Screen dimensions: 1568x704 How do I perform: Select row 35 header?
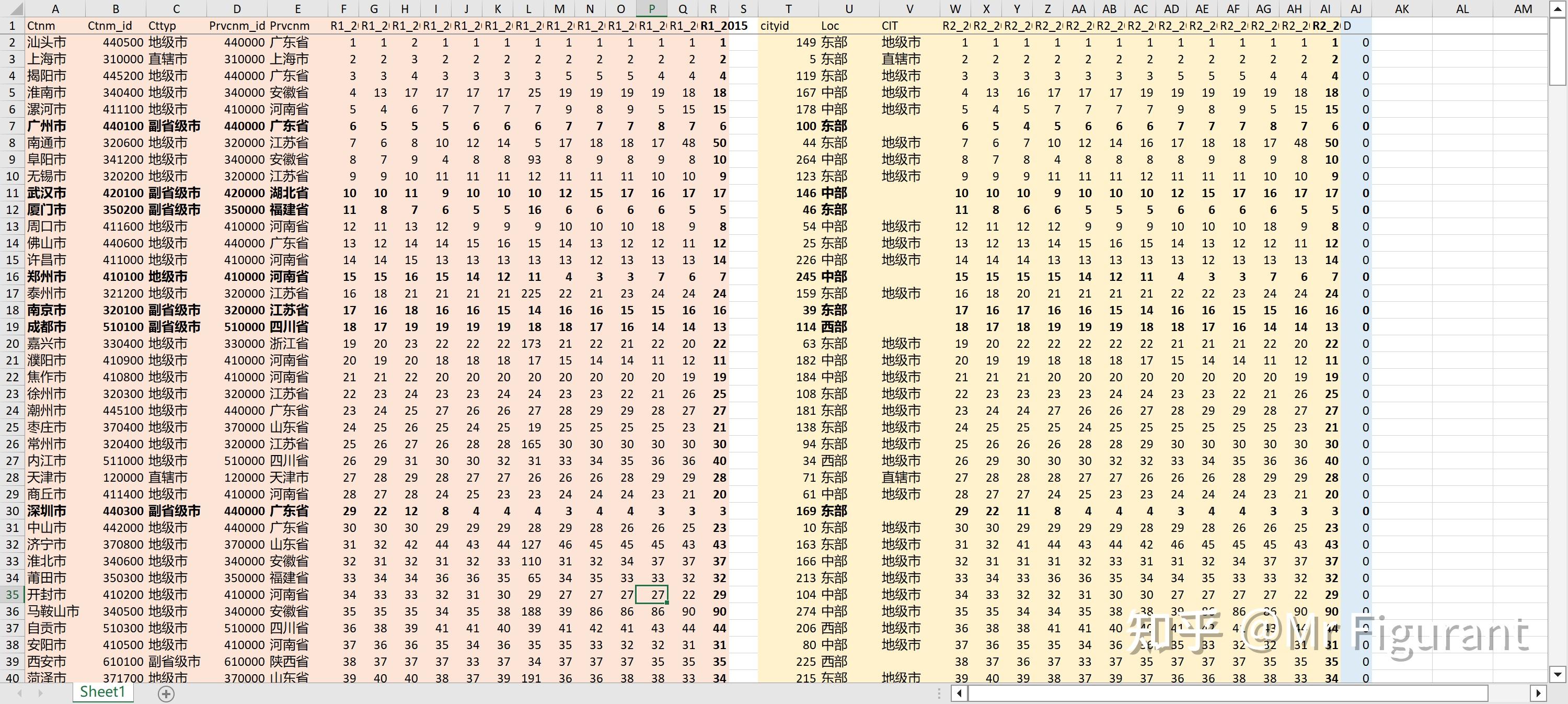tap(12, 594)
